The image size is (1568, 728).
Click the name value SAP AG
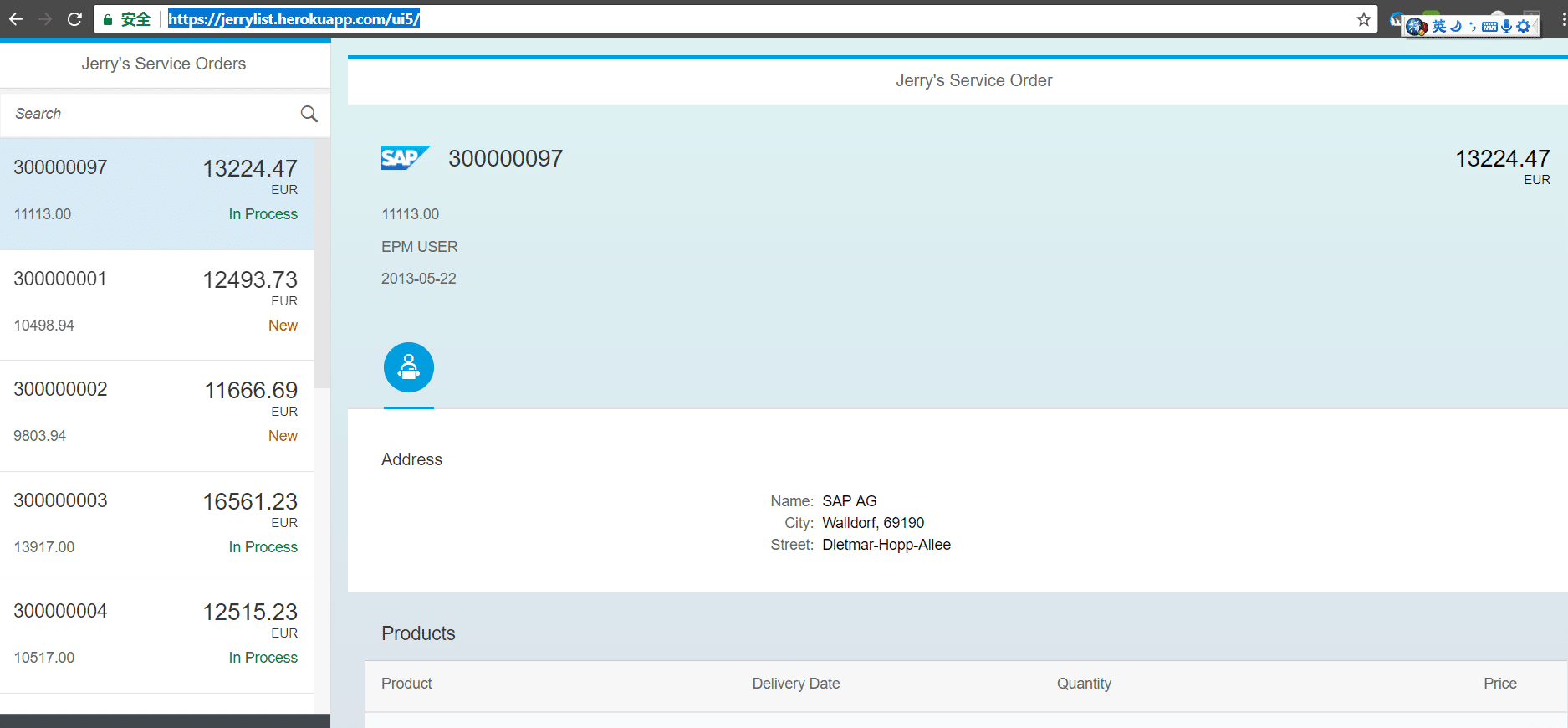(x=850, y=501)
